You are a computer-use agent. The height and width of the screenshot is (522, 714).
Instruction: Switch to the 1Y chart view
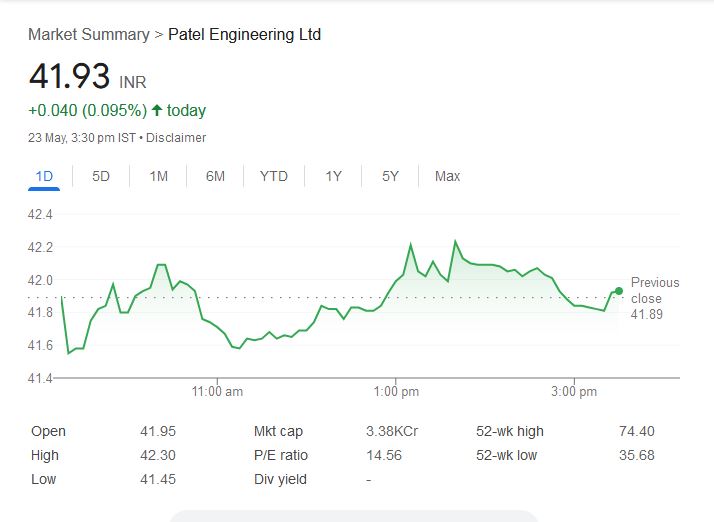pos(333,176)
